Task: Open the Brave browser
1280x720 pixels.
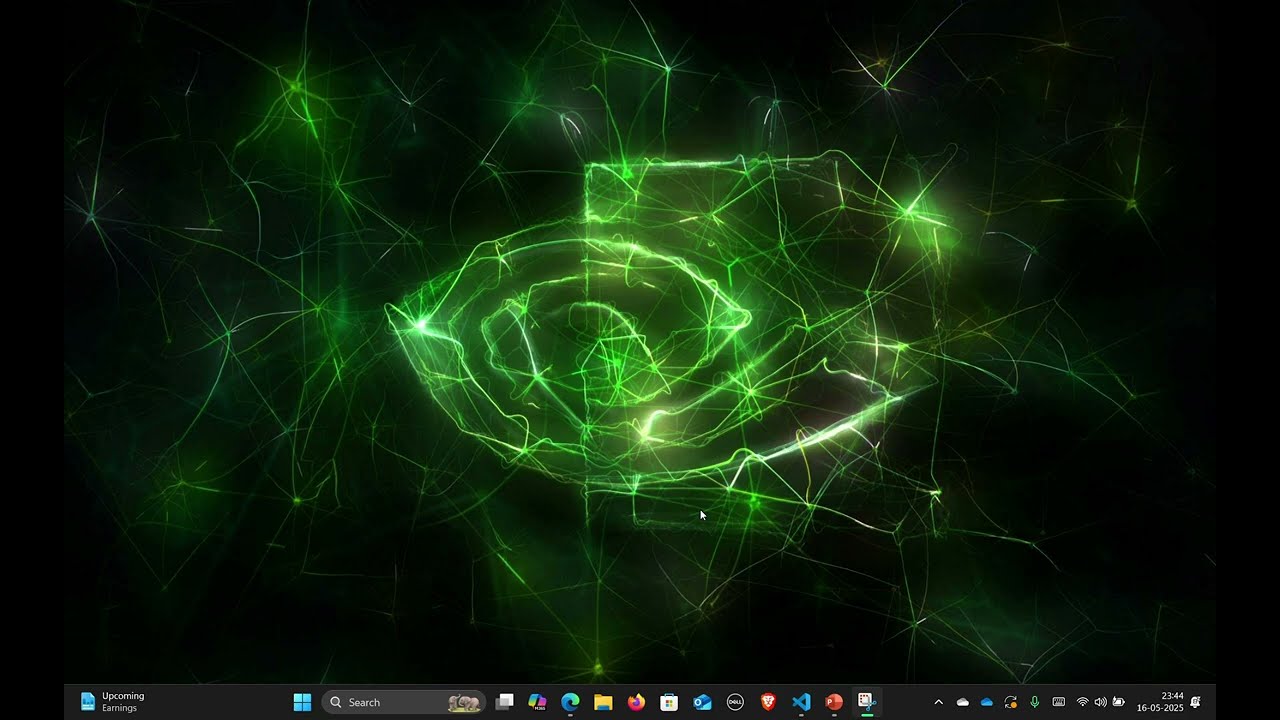Action: pos(768,702)
